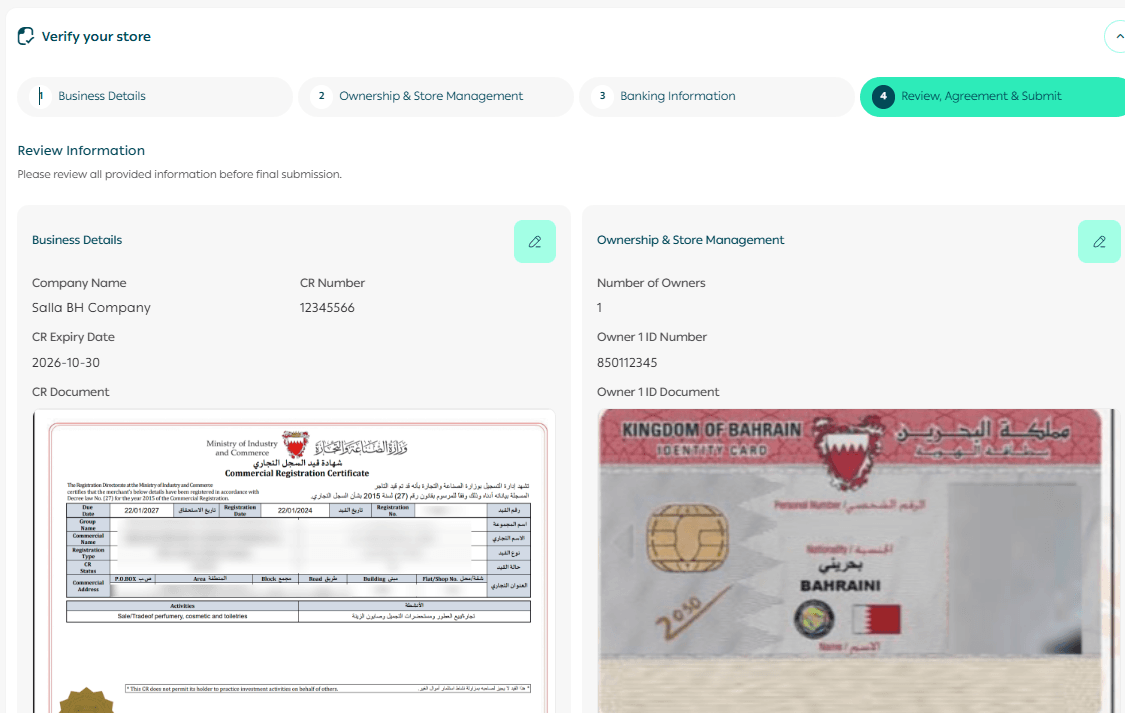Edit the Ownership & Store Management section

click(1098, 242)
